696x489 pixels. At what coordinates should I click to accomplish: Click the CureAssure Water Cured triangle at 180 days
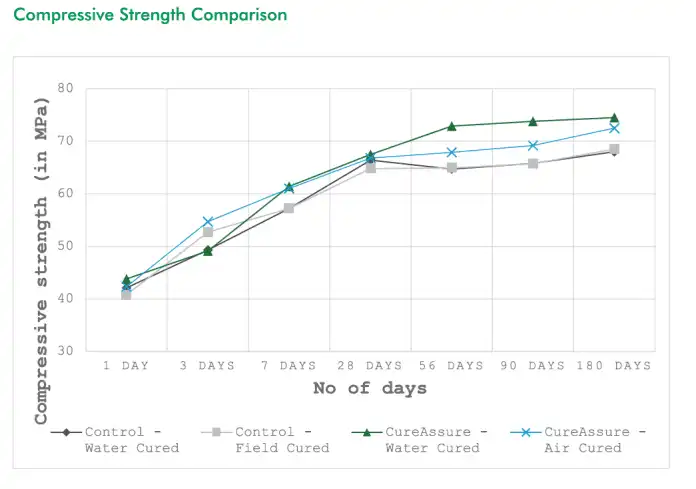coord(614,118)
